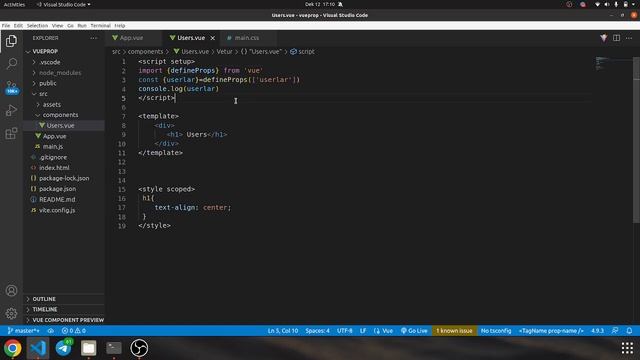Screen dimensions: 640x360
Task: Open editor more actions ellipsis
Action: (629, 38)
